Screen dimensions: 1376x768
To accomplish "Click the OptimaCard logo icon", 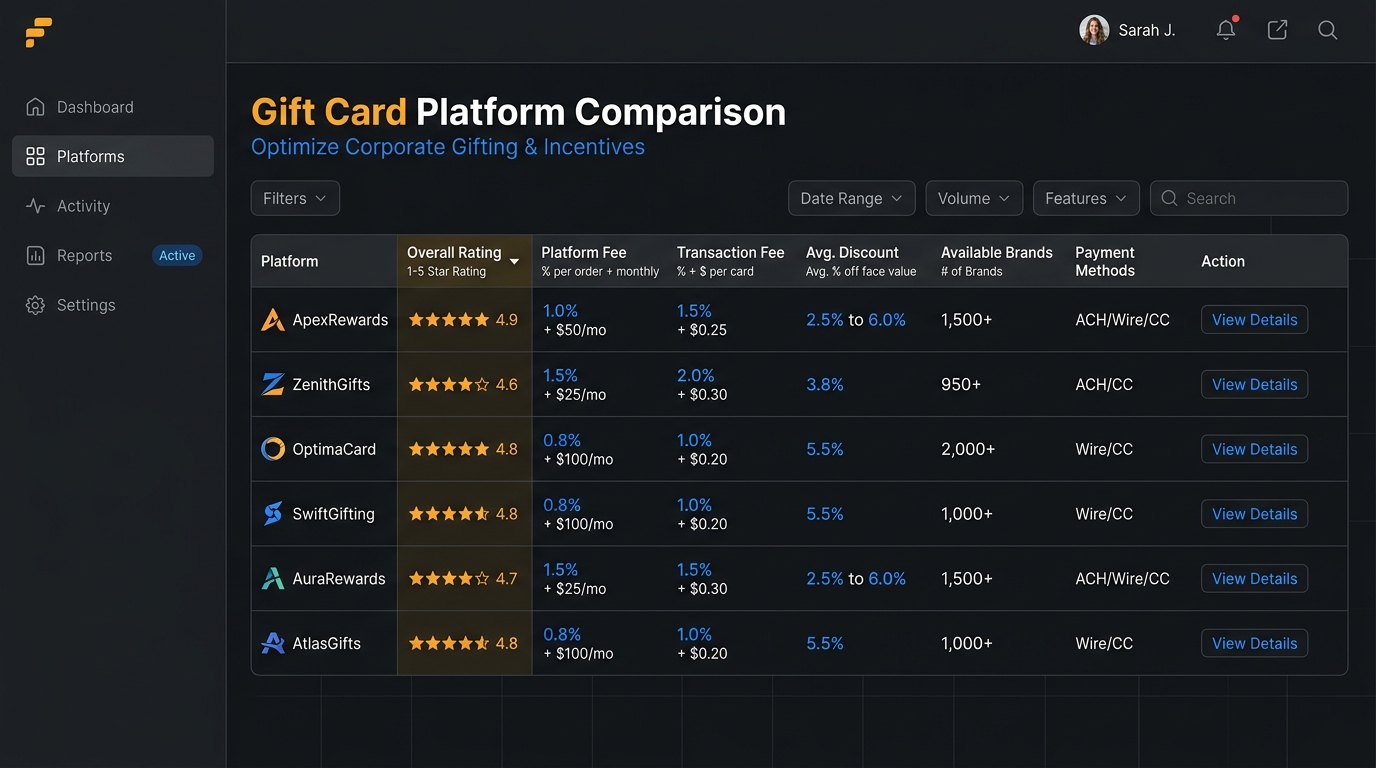I will coord(272,449).
